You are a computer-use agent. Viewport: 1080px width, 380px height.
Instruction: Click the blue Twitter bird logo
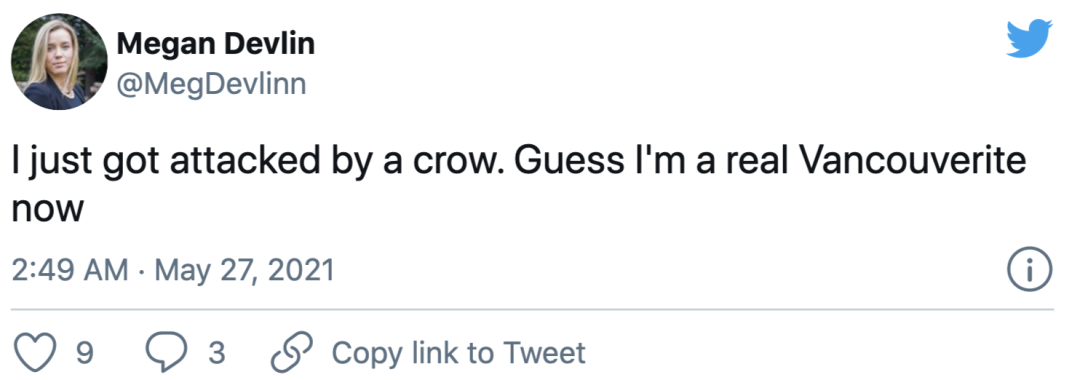point(1029,39)
